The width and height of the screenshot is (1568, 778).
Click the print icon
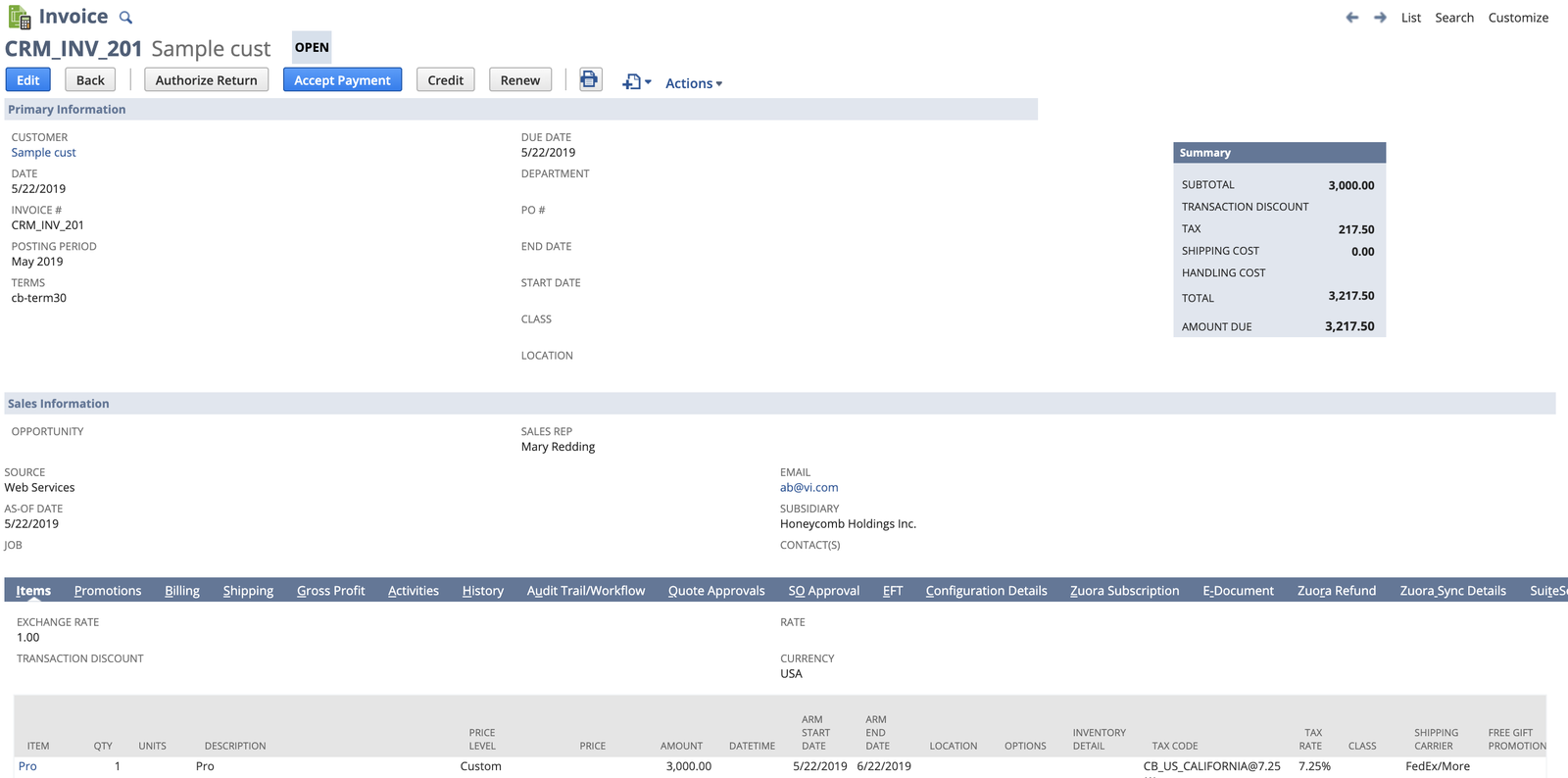click(589, 80)
